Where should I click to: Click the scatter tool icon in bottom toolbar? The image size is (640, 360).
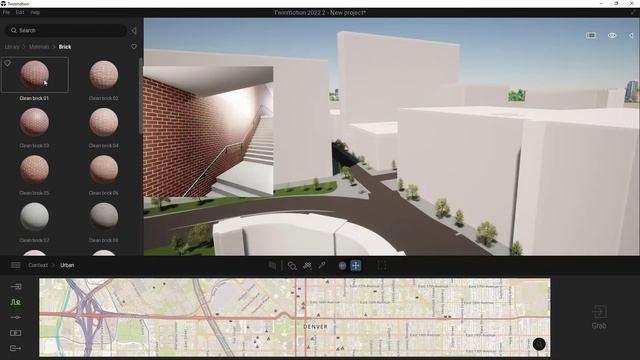click(307, 266)
